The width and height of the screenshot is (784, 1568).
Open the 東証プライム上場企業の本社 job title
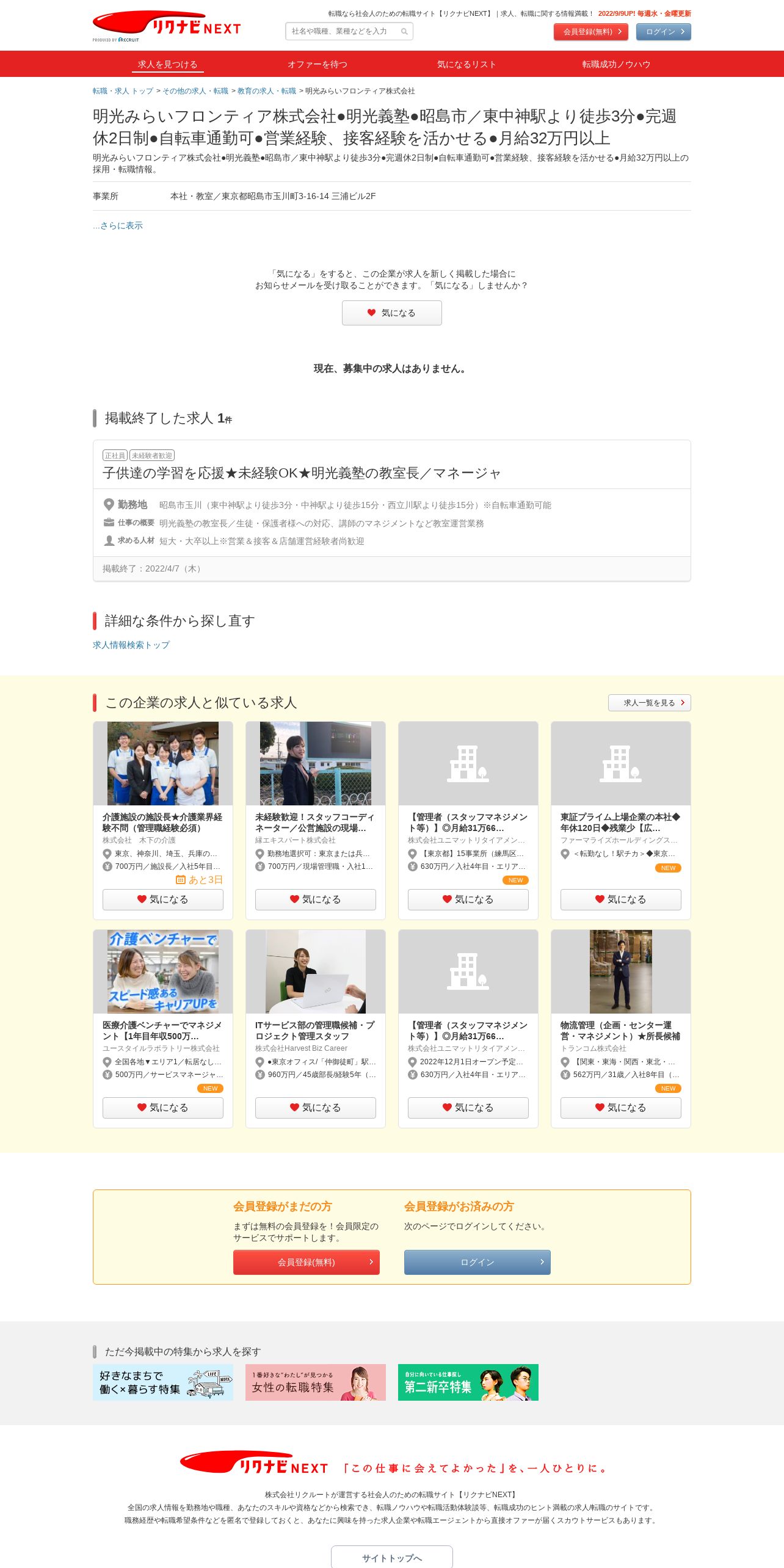coord(620,822)
